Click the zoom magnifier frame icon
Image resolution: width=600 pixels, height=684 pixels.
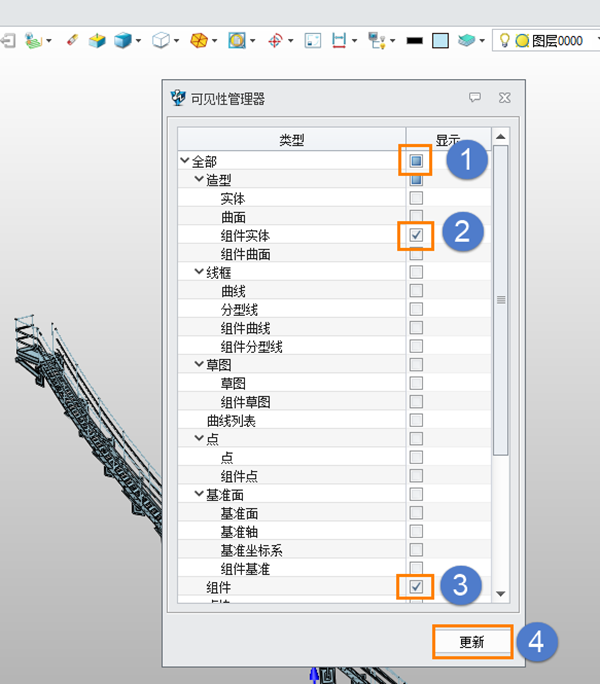click(237, 41)
